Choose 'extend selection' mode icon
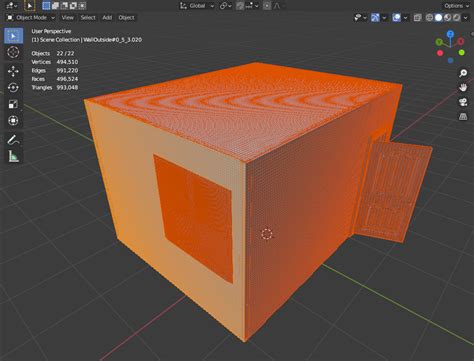The width and height of the screenshot is (474, 361). (55, 5)
